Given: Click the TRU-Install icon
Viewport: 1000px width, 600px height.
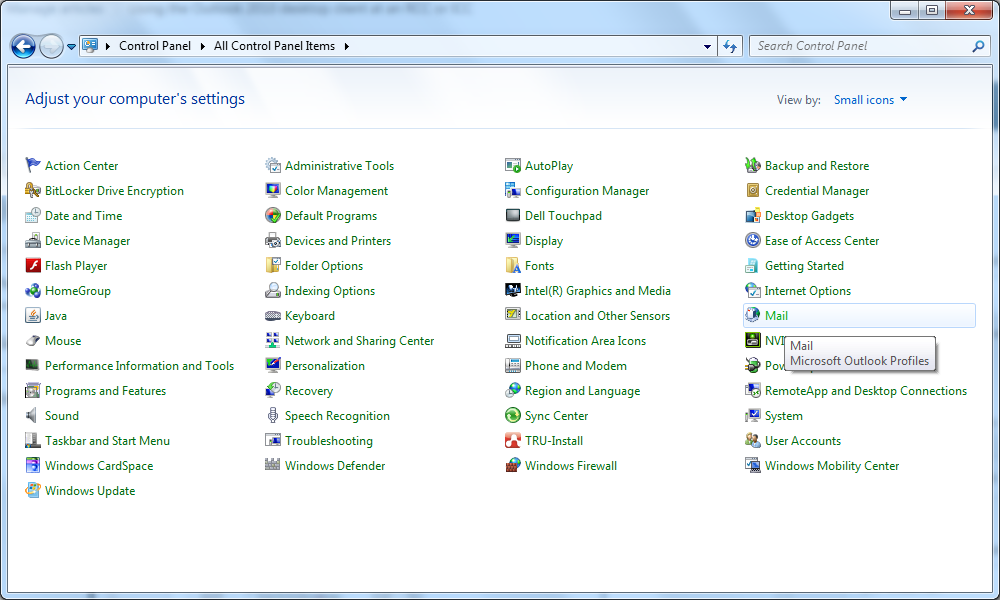Looking at the screenshot, I should pos(513,441).
